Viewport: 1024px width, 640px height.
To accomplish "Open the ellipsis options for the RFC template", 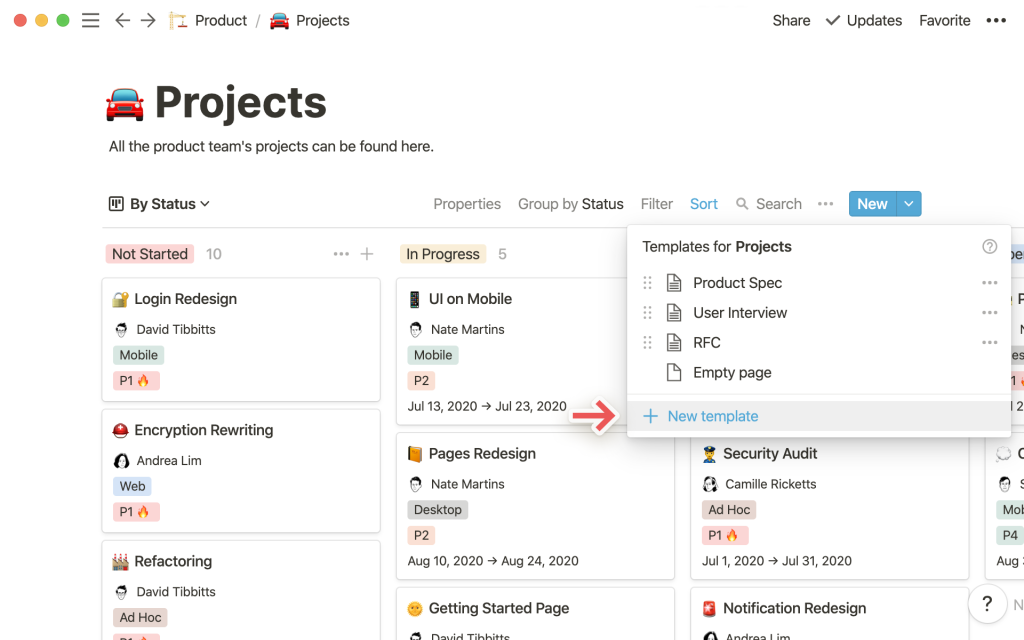I will coord(989,342).
